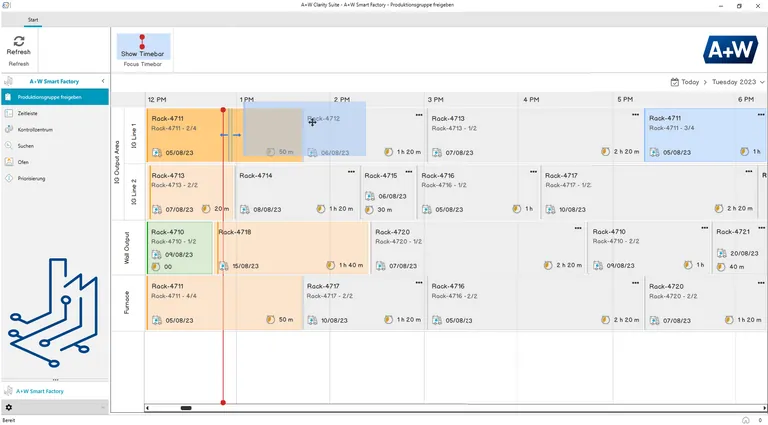
Task: Click the Refresh icon in the ribbon
Action: [x=19, y=41]
